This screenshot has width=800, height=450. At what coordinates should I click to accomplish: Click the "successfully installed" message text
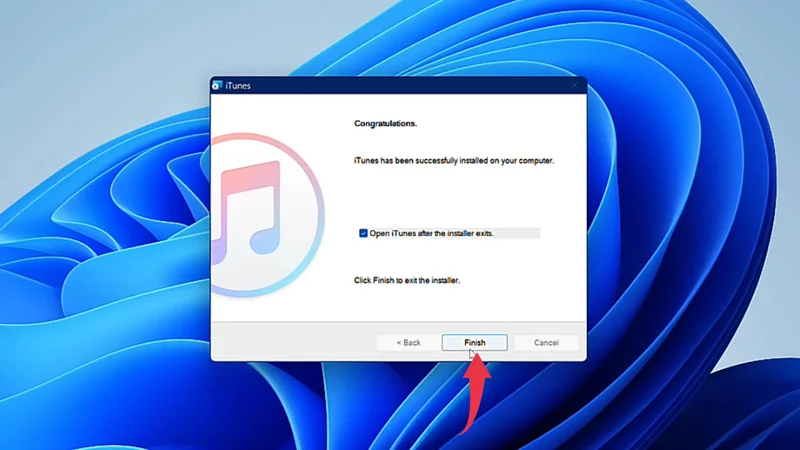point(454,160)
